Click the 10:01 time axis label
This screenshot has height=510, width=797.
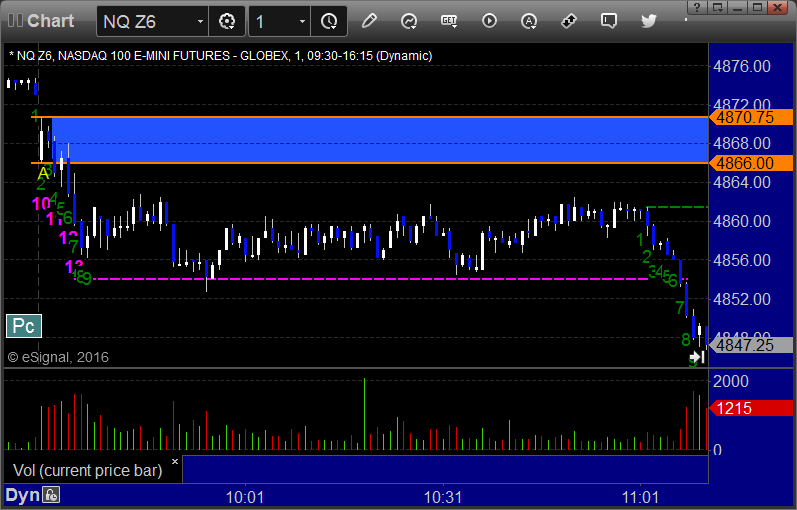(x=245, y=497)
